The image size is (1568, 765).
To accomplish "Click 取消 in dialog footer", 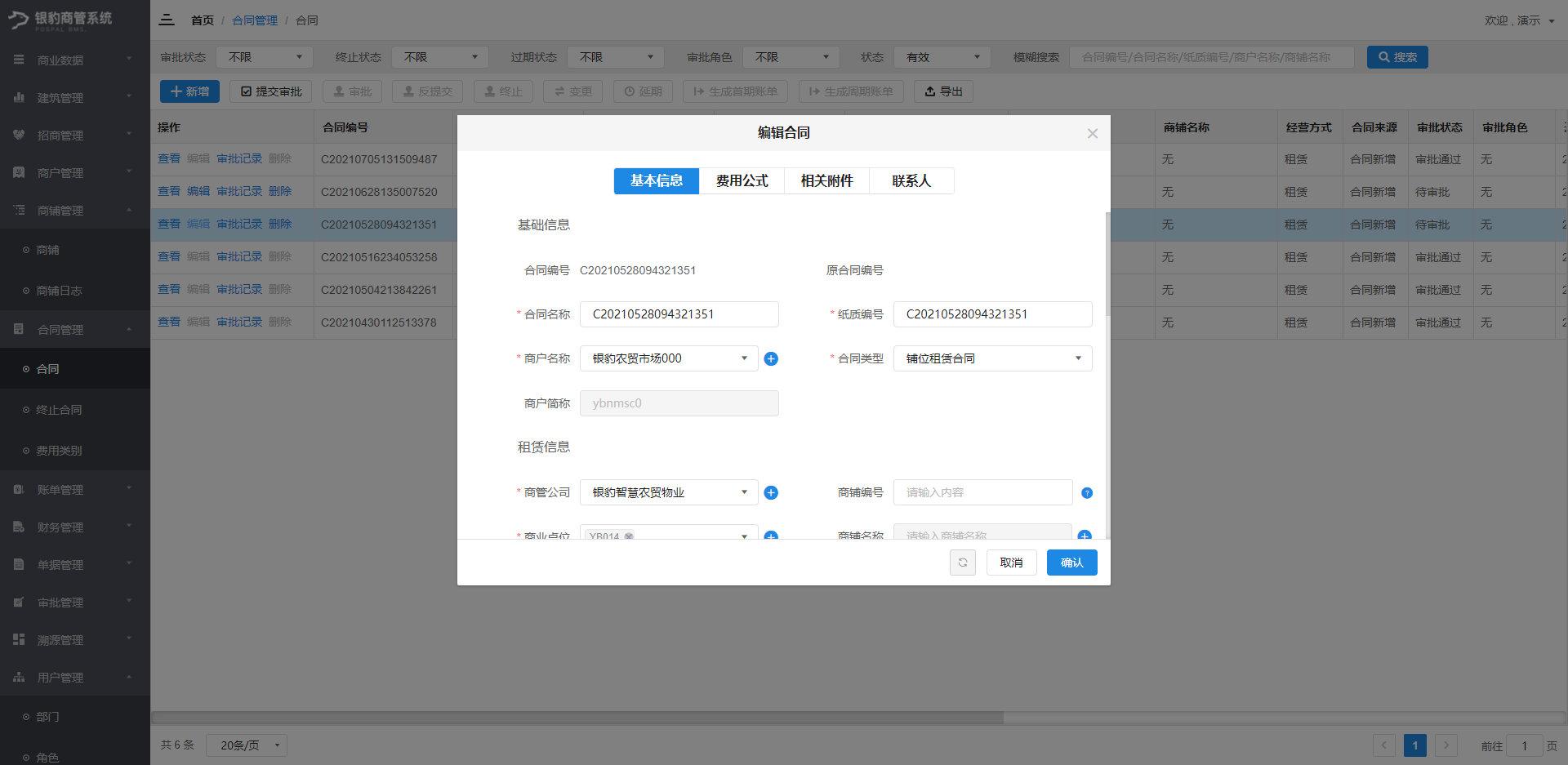I will (1011, 563).
